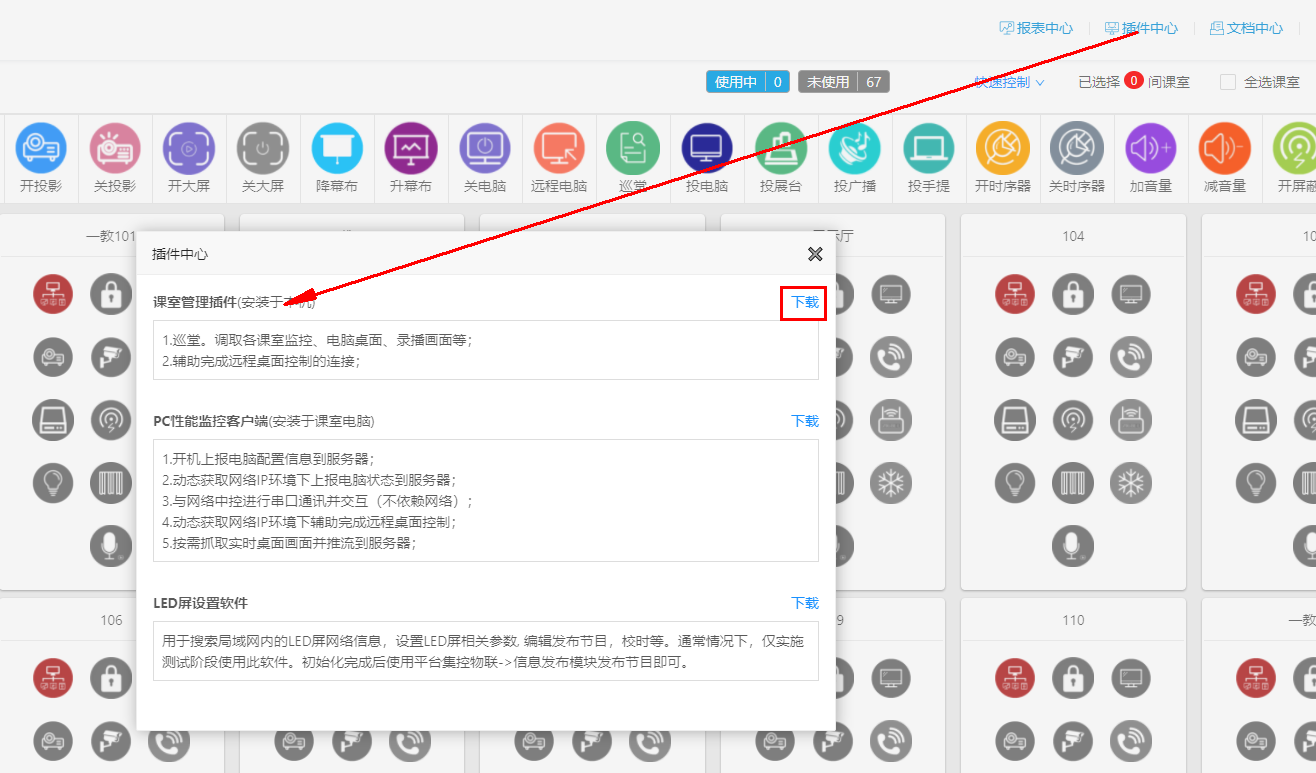Click the phone call icon in classroom 104

pos(1131,357)
